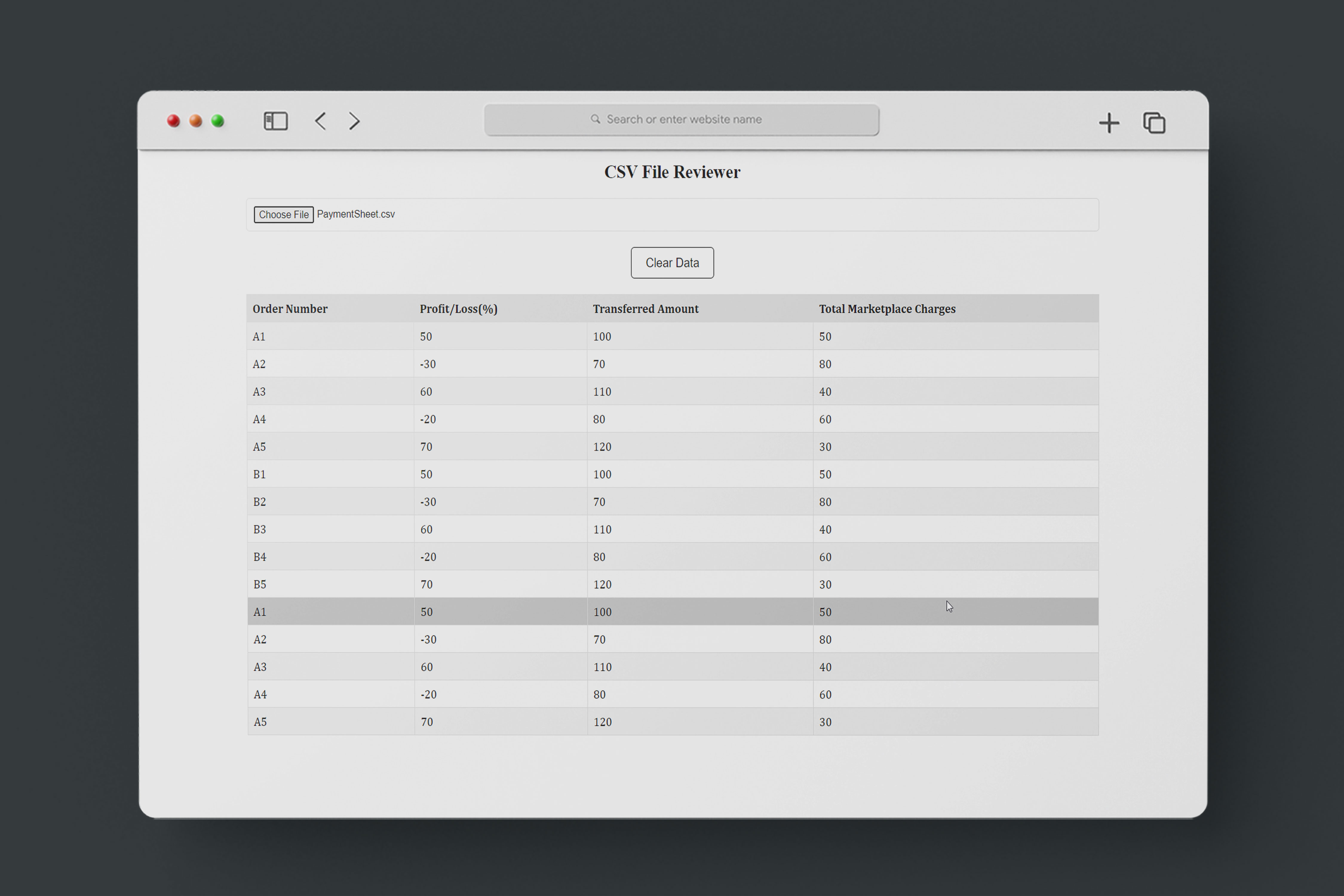Click the CSV File Reviewer heading
The image size is (1344, 896).
point(672,172)
